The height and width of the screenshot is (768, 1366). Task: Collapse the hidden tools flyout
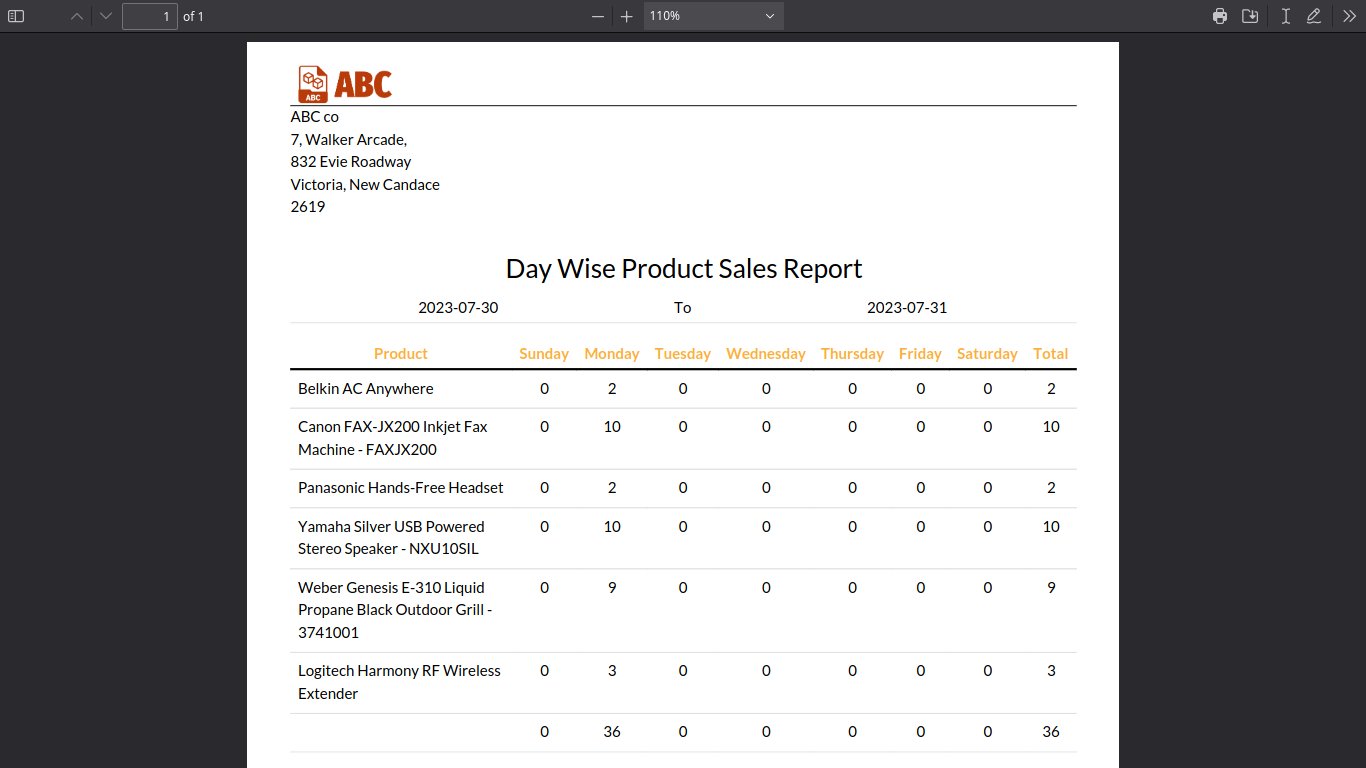pos(1349,16)
